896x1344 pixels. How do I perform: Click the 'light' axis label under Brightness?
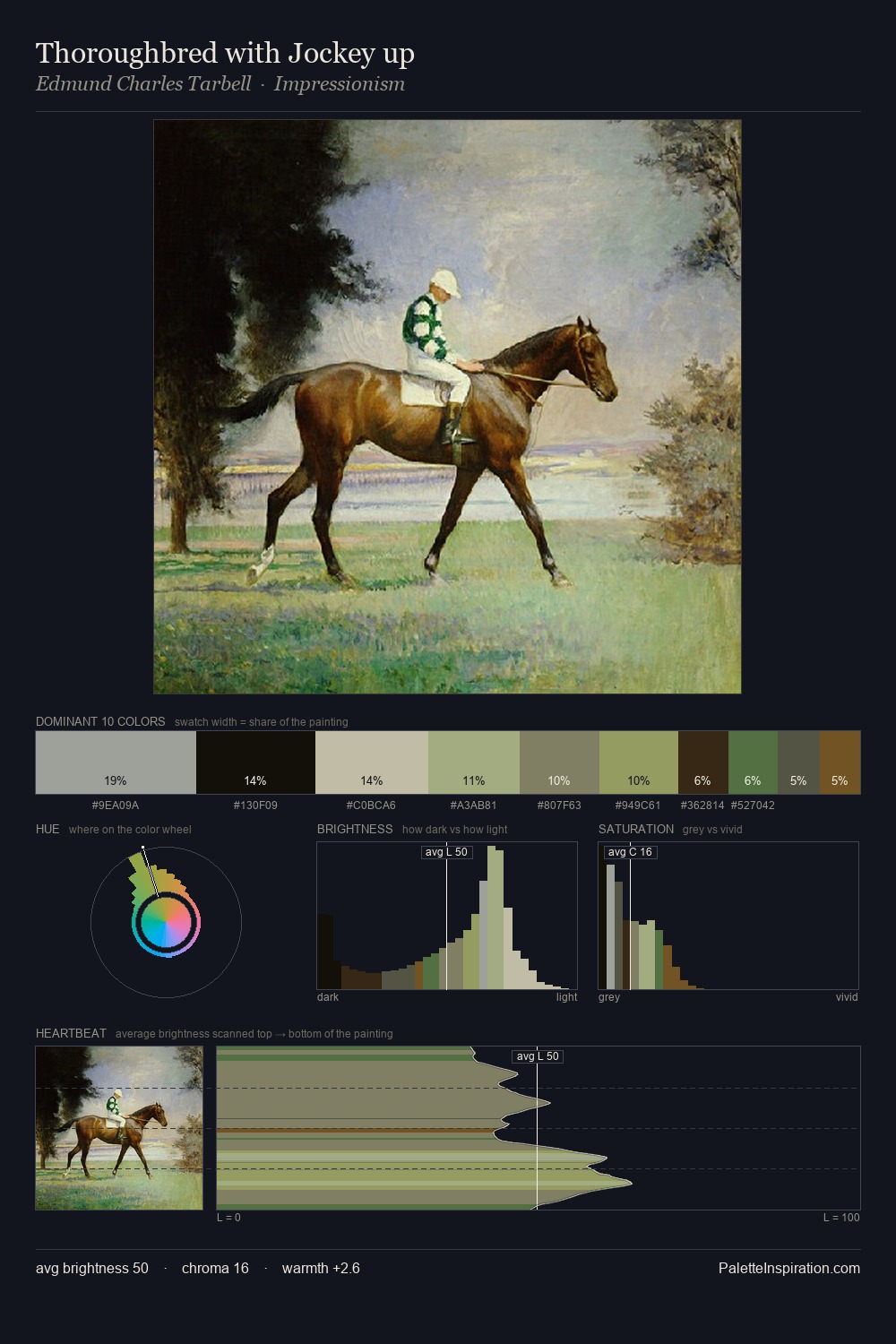click(567, 997)
